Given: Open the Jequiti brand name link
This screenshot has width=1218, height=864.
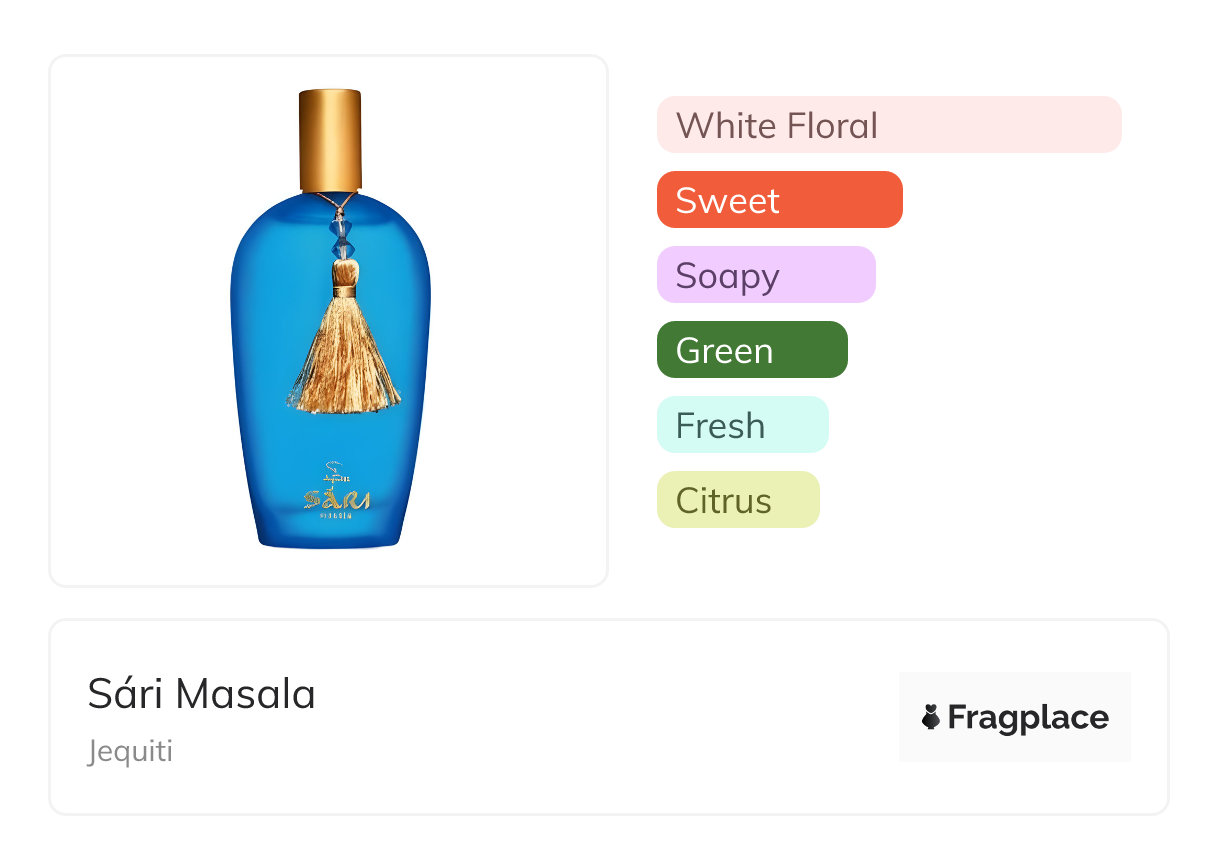Looking at the screenshot, I should 130,751.
